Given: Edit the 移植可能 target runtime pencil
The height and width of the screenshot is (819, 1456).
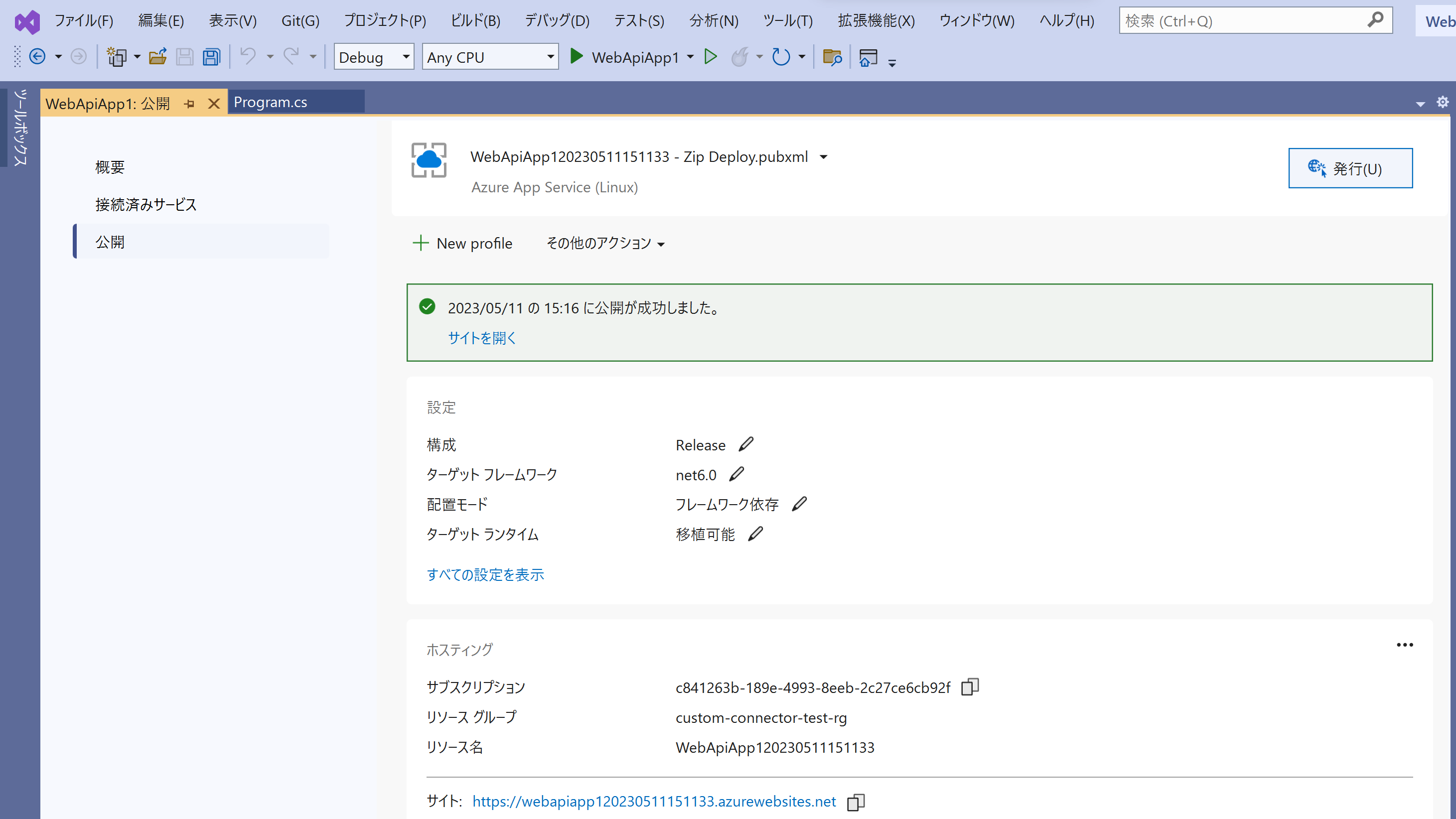Looking at the screenshot, I should [x=756, y=534].
